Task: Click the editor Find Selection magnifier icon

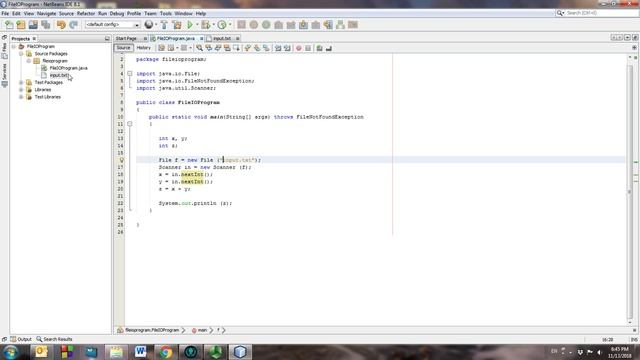Action: coord(199,48)
